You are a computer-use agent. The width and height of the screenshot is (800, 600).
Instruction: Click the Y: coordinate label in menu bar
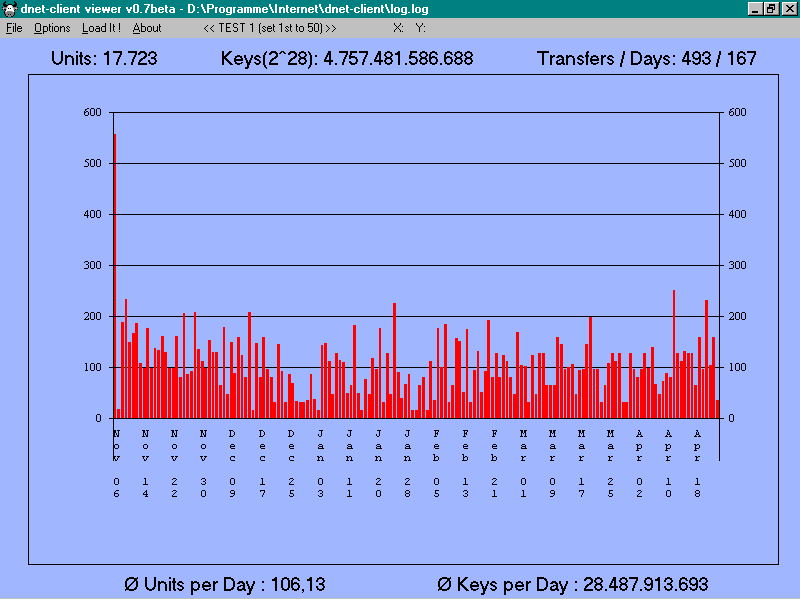coord(420,28)
